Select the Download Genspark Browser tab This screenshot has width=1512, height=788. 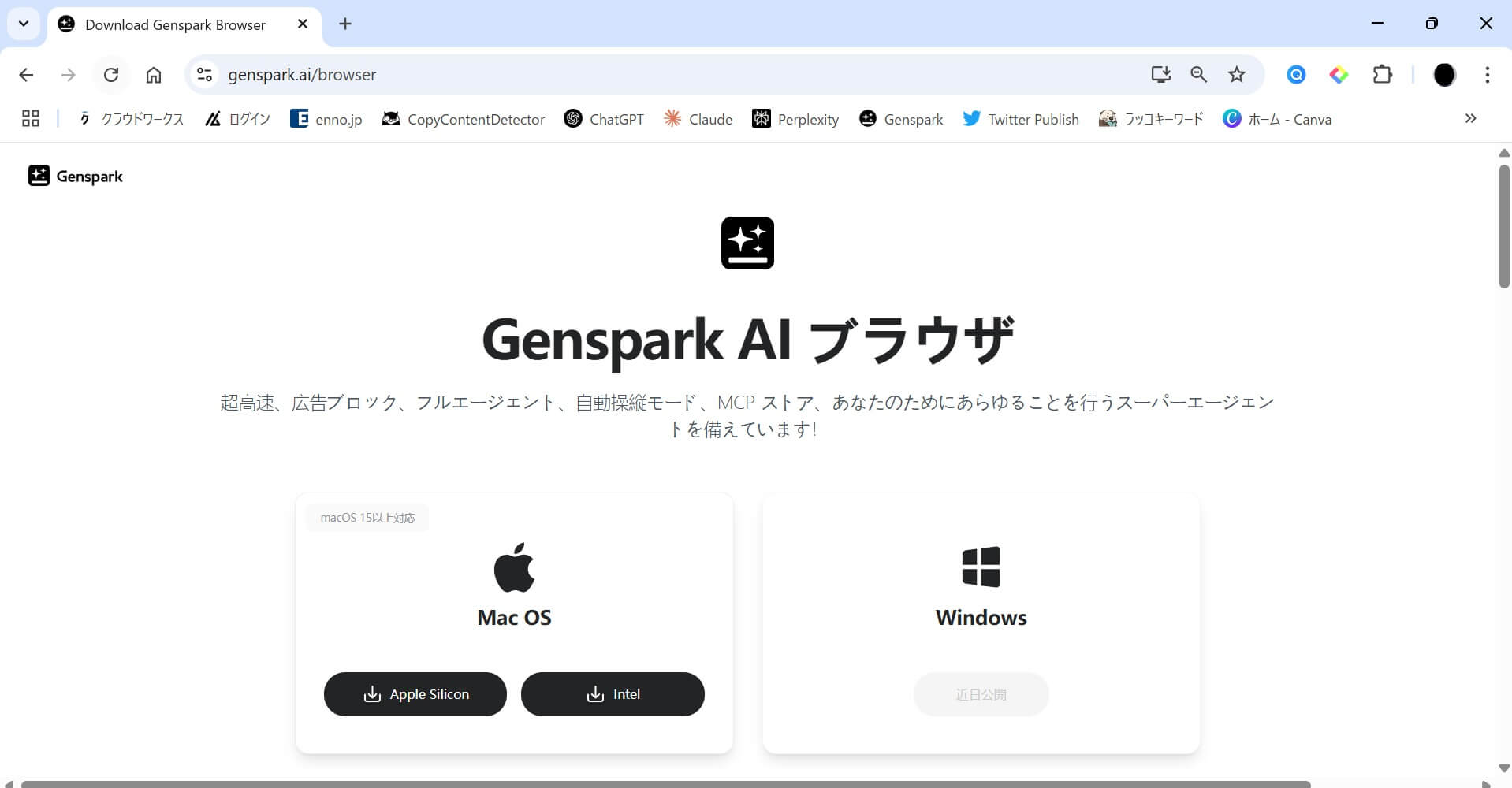[175, 24]
